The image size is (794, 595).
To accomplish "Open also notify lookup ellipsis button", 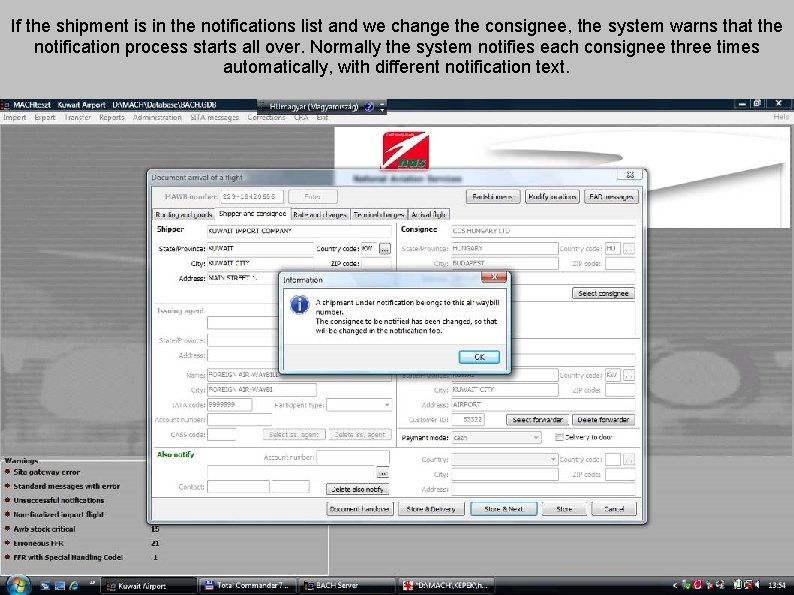I will [x=382, y=473].
